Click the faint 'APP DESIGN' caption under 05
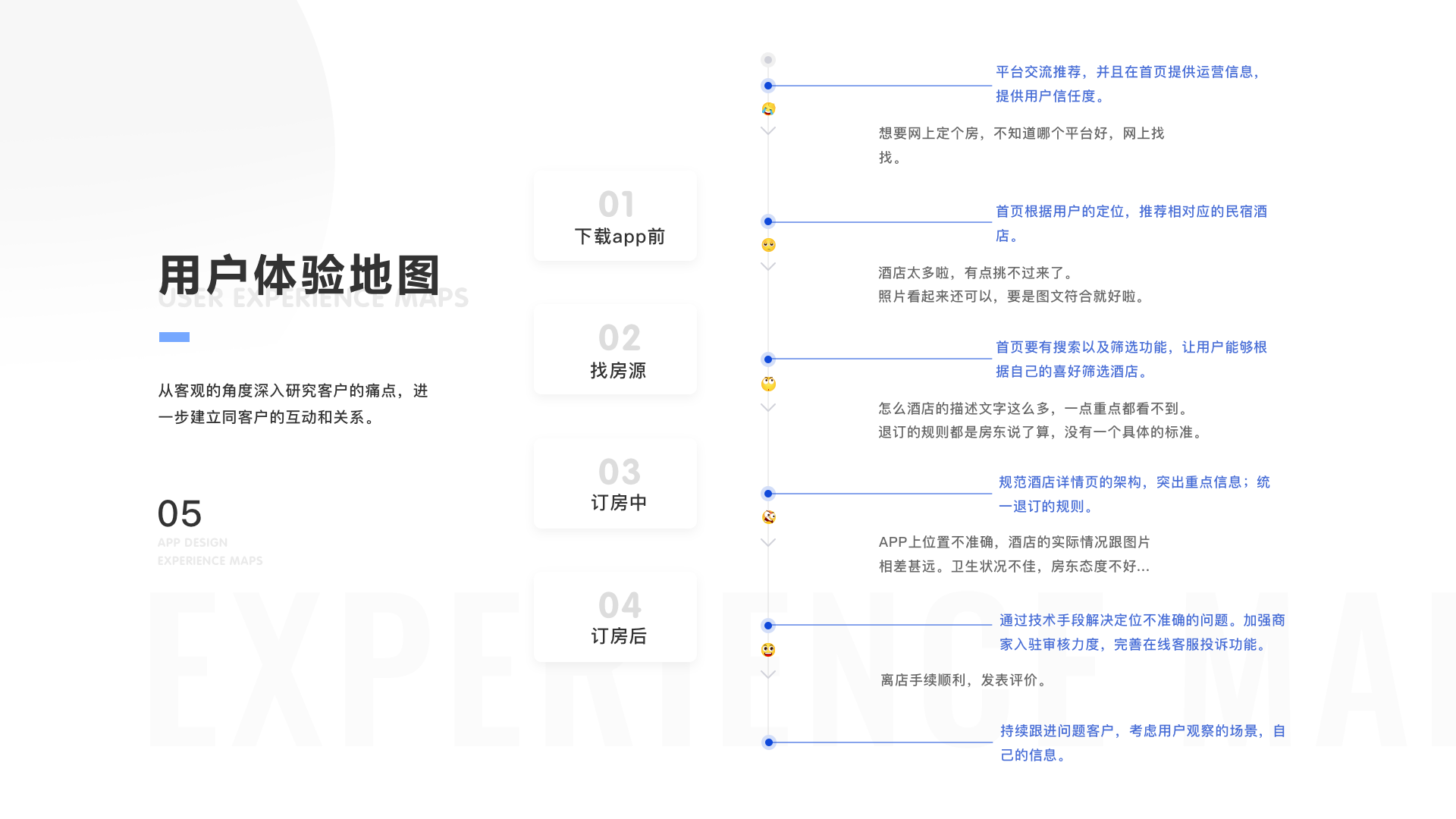1456x819 pixels. pos(193,543)
